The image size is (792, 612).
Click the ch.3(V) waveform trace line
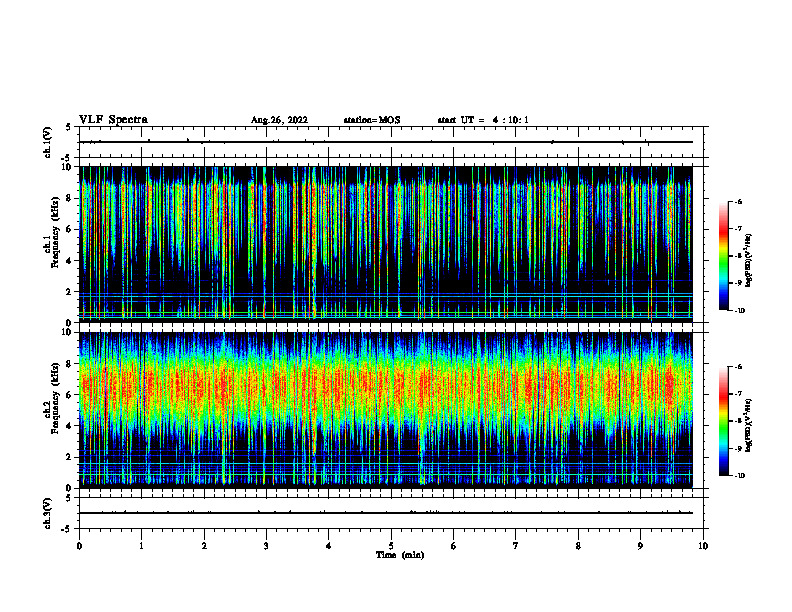tap(386, 513)
